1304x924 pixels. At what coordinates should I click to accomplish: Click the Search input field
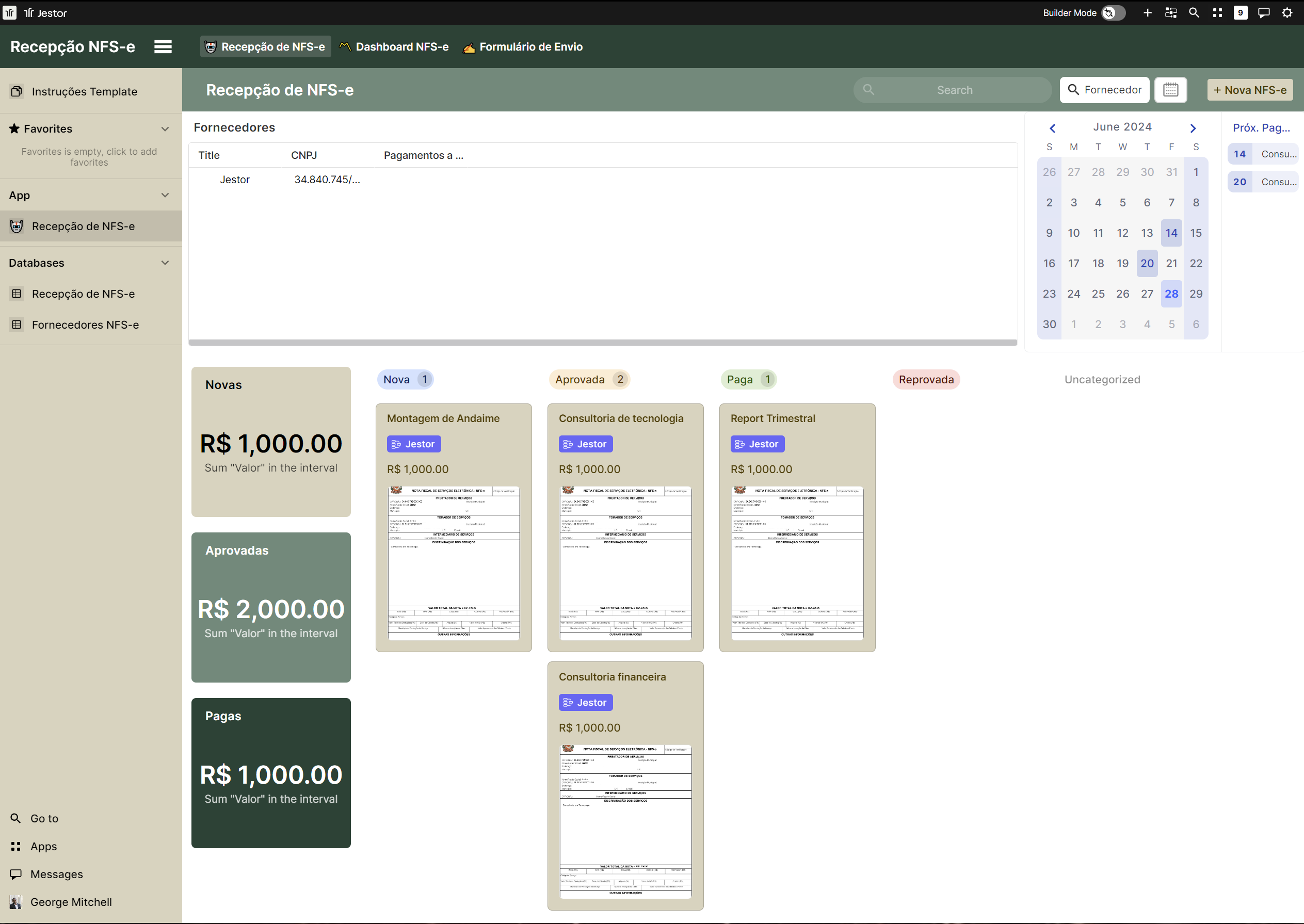[x=954, y=90]
